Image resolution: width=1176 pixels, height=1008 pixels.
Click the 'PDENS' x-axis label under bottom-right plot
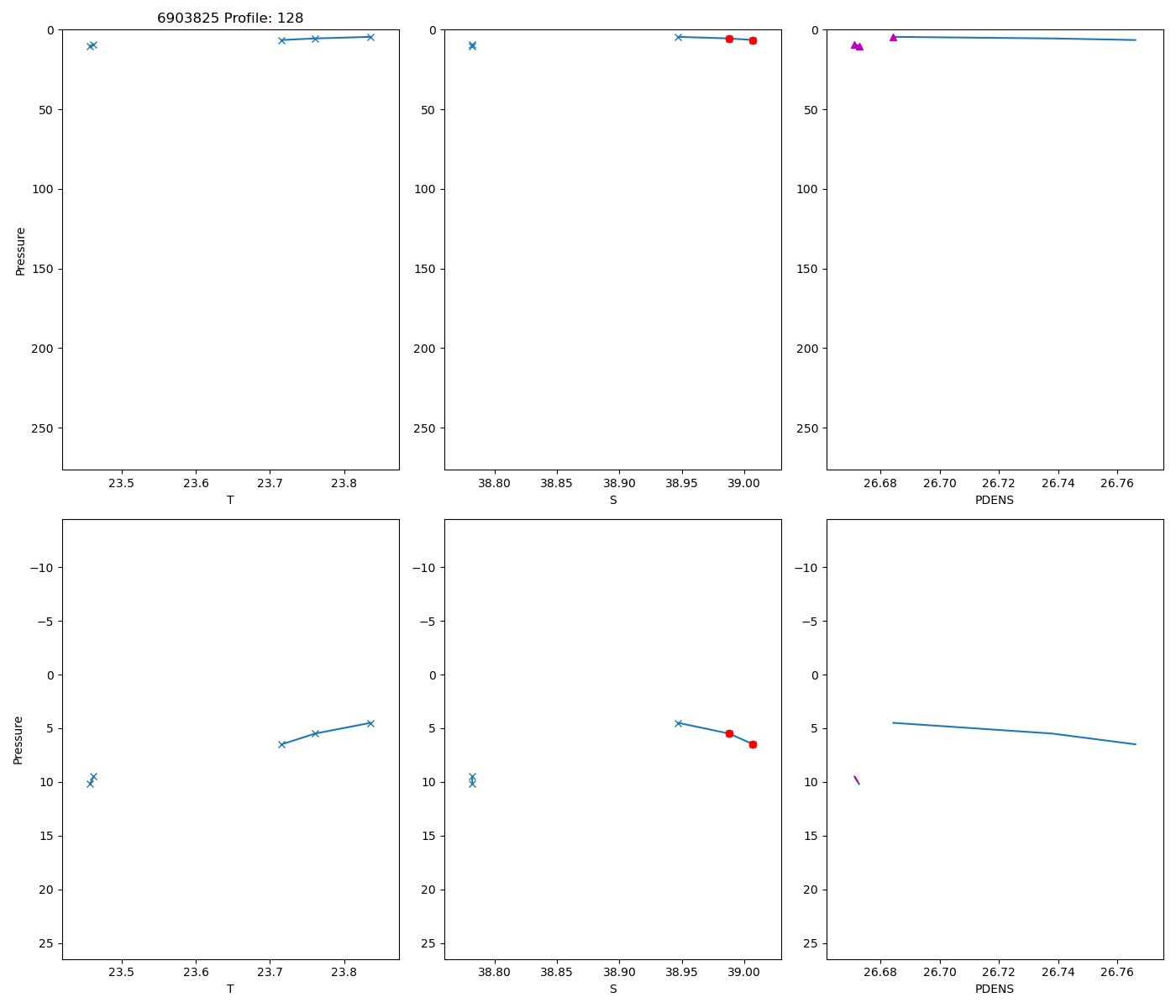coord(994,989)
